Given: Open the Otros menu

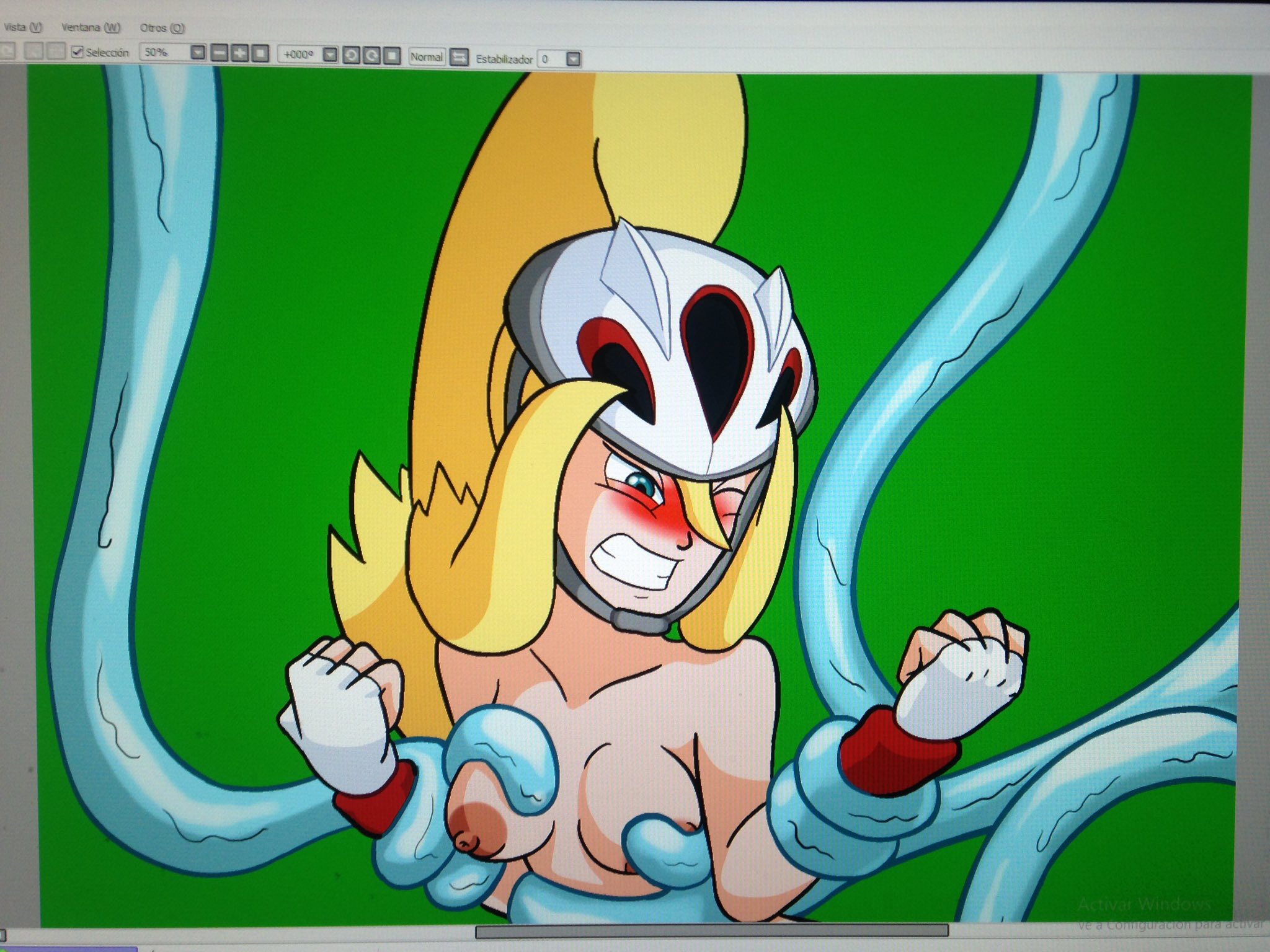Looking at the screenshot, I should [162, 29].
